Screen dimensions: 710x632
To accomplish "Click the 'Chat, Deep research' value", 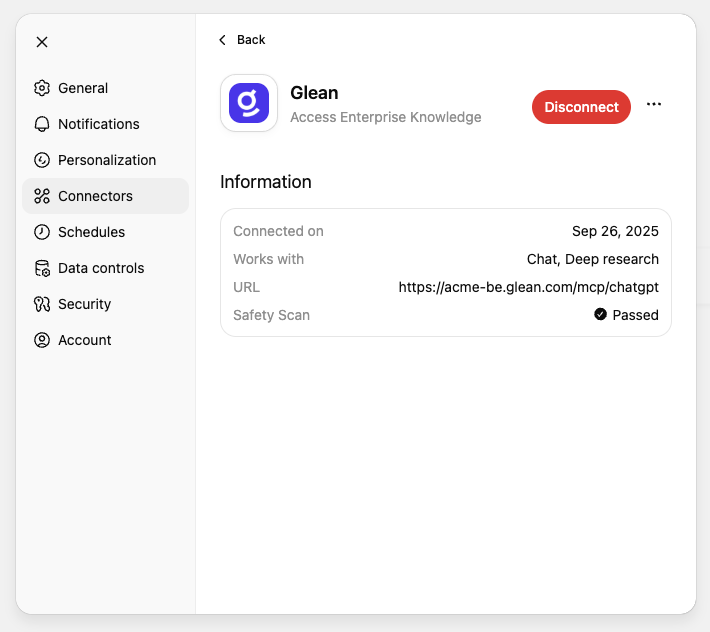I will (593, 259).
